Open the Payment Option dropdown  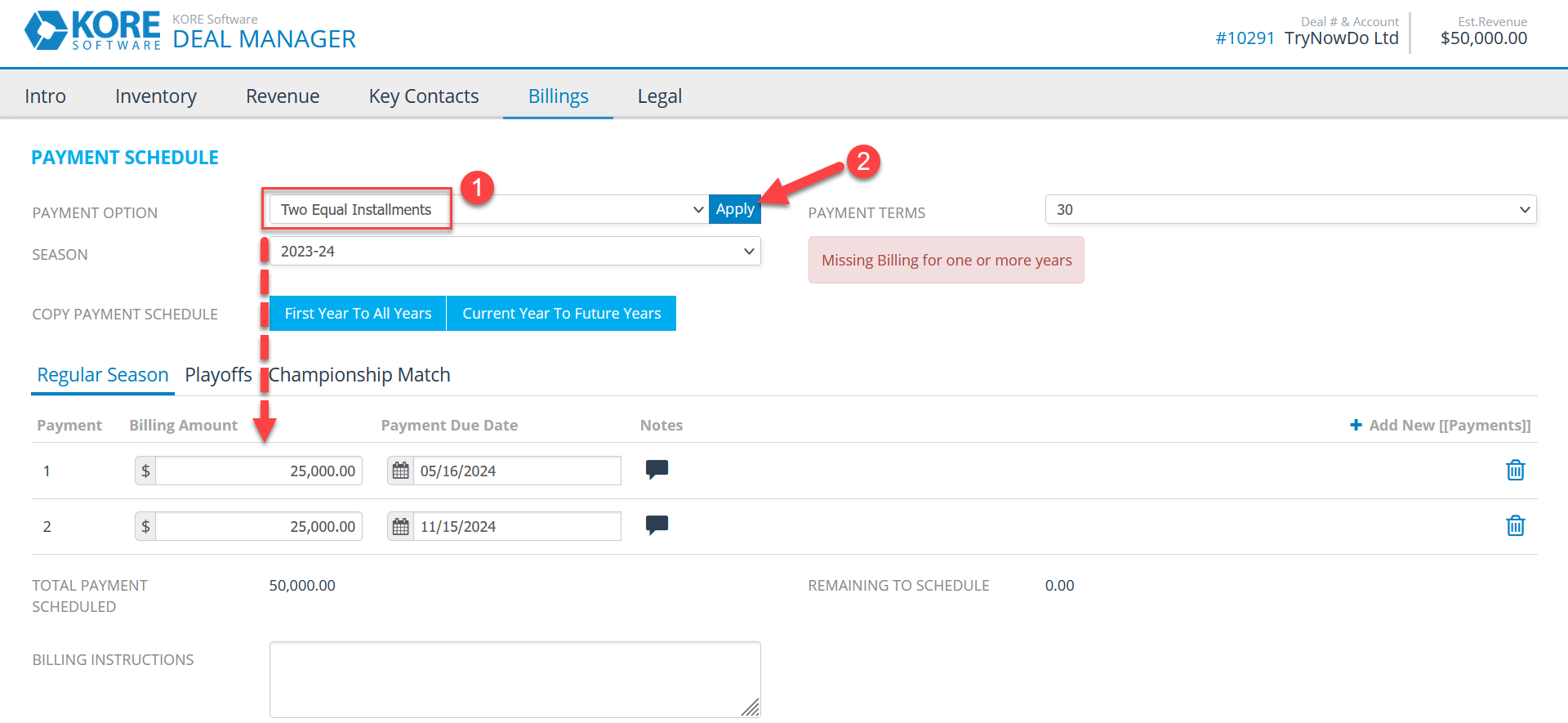click(x=488, y=209)
